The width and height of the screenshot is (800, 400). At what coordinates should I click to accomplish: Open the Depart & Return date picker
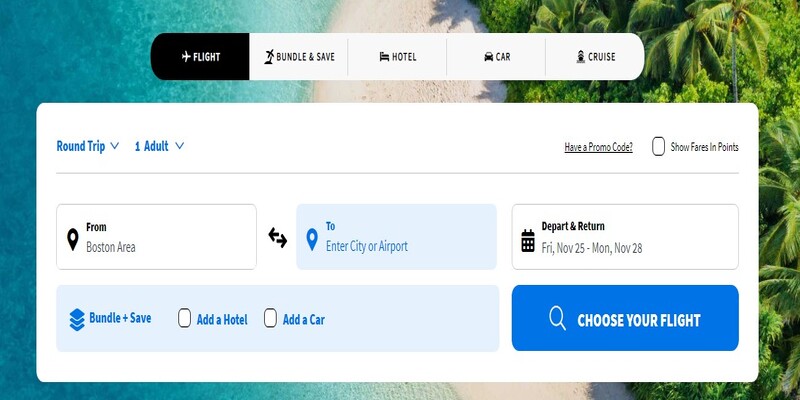click(625, 237)
